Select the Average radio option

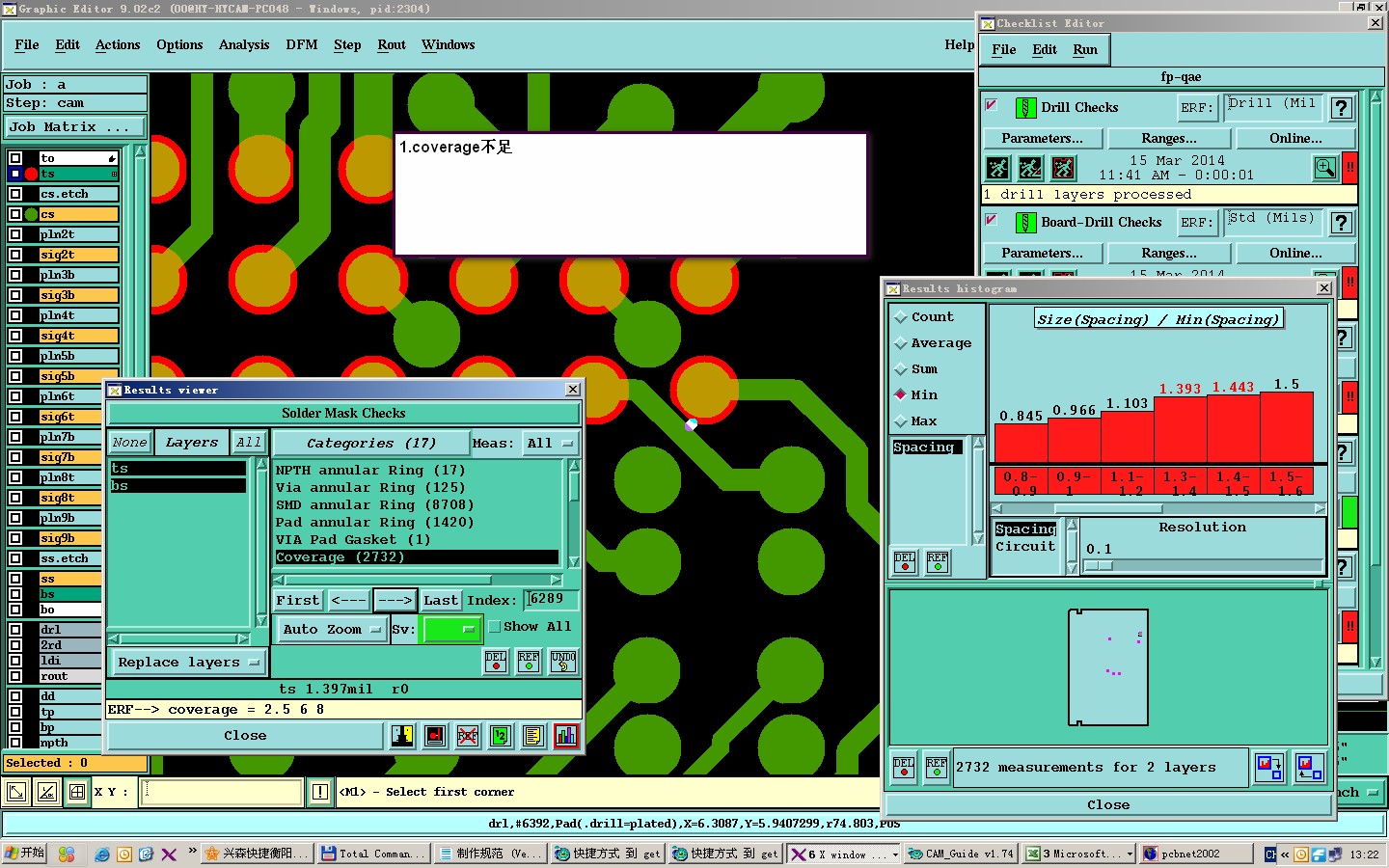point(901,343)
